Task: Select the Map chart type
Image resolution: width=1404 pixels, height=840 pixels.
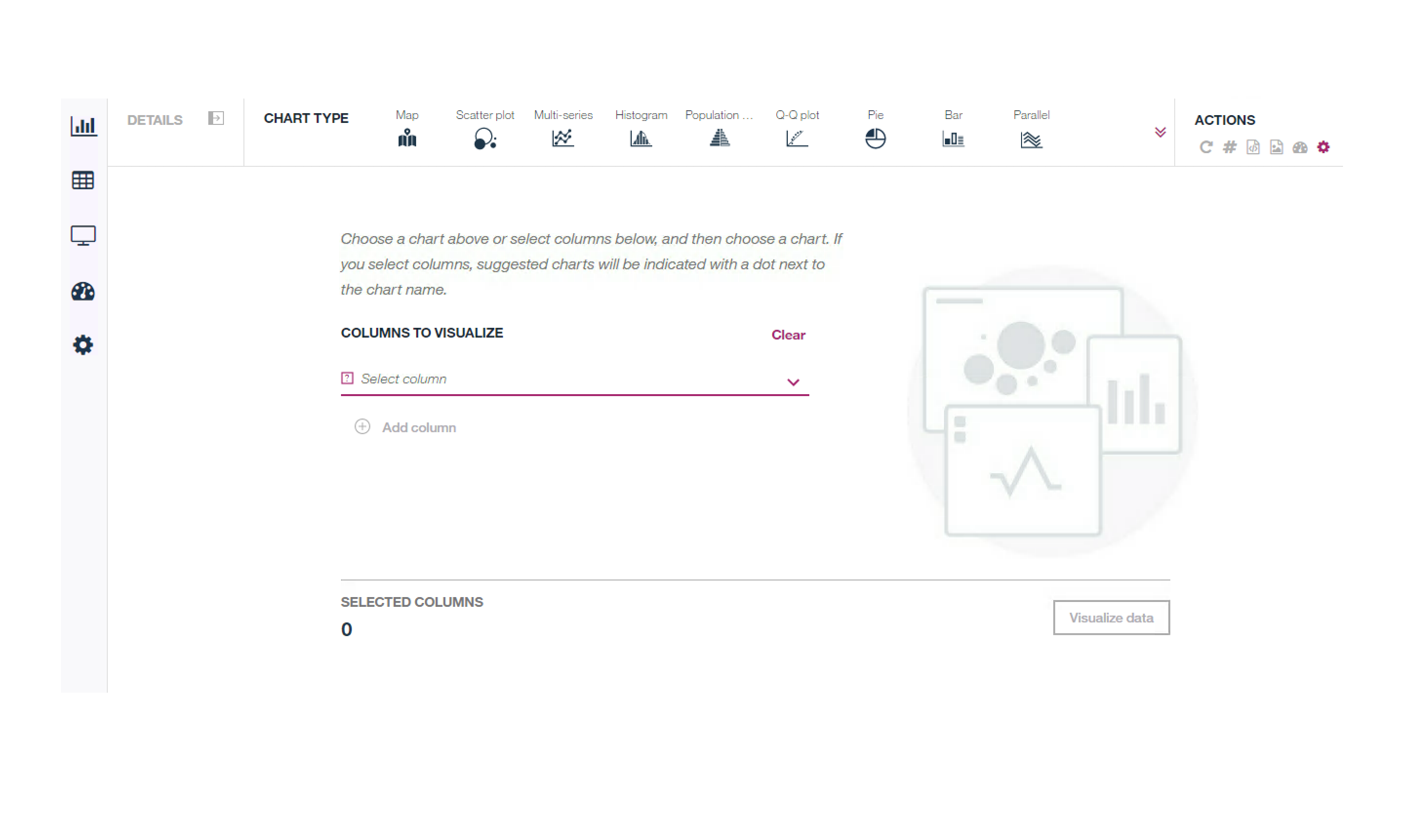Action: (x=407, y=138)
